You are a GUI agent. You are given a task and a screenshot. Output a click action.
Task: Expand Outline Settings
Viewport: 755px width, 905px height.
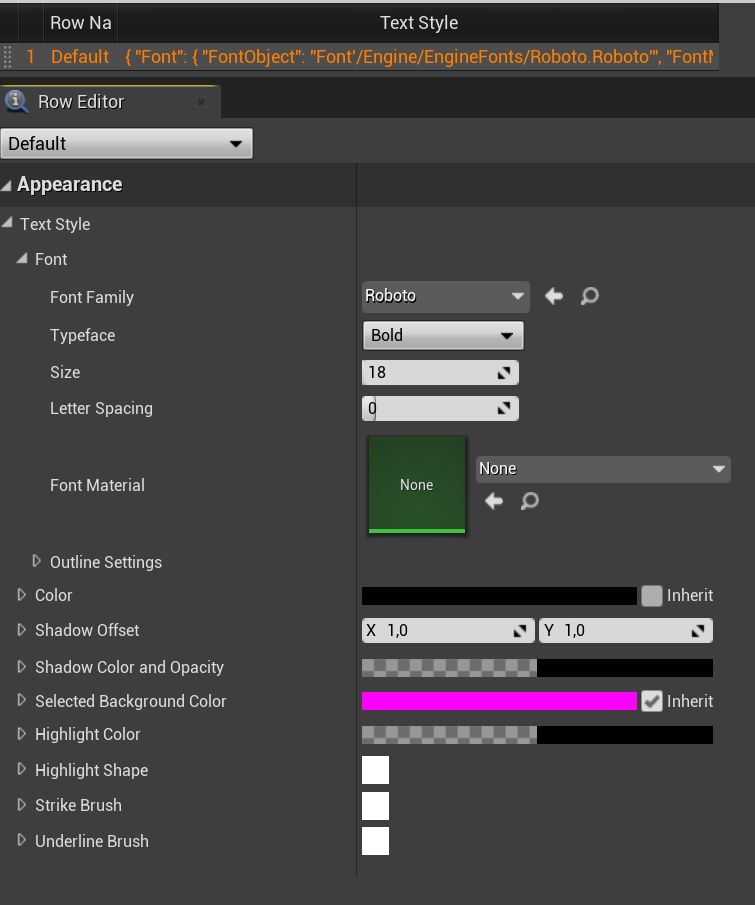tap(36, 561)
